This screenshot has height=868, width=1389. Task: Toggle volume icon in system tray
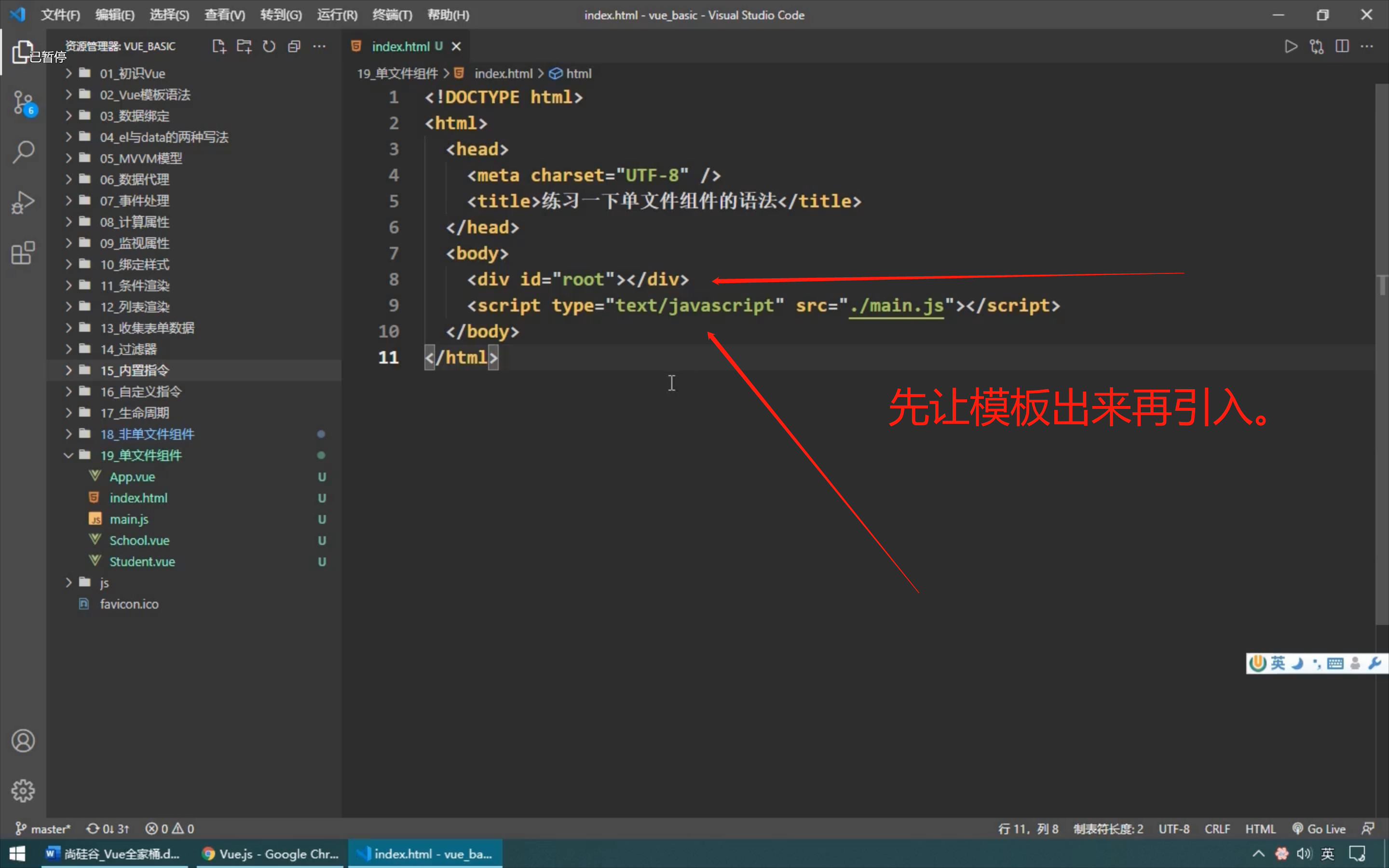click(x=1304, y=854)
